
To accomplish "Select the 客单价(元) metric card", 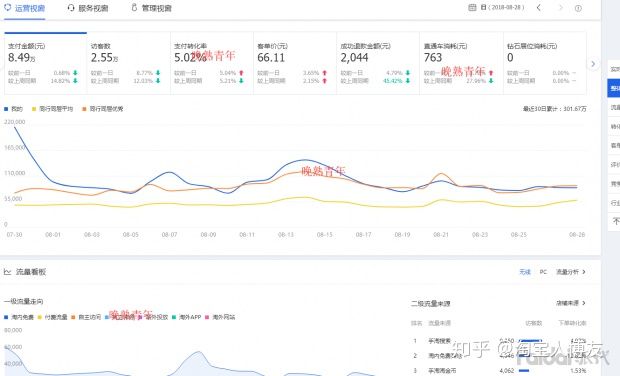I will (x=295, y=63).
